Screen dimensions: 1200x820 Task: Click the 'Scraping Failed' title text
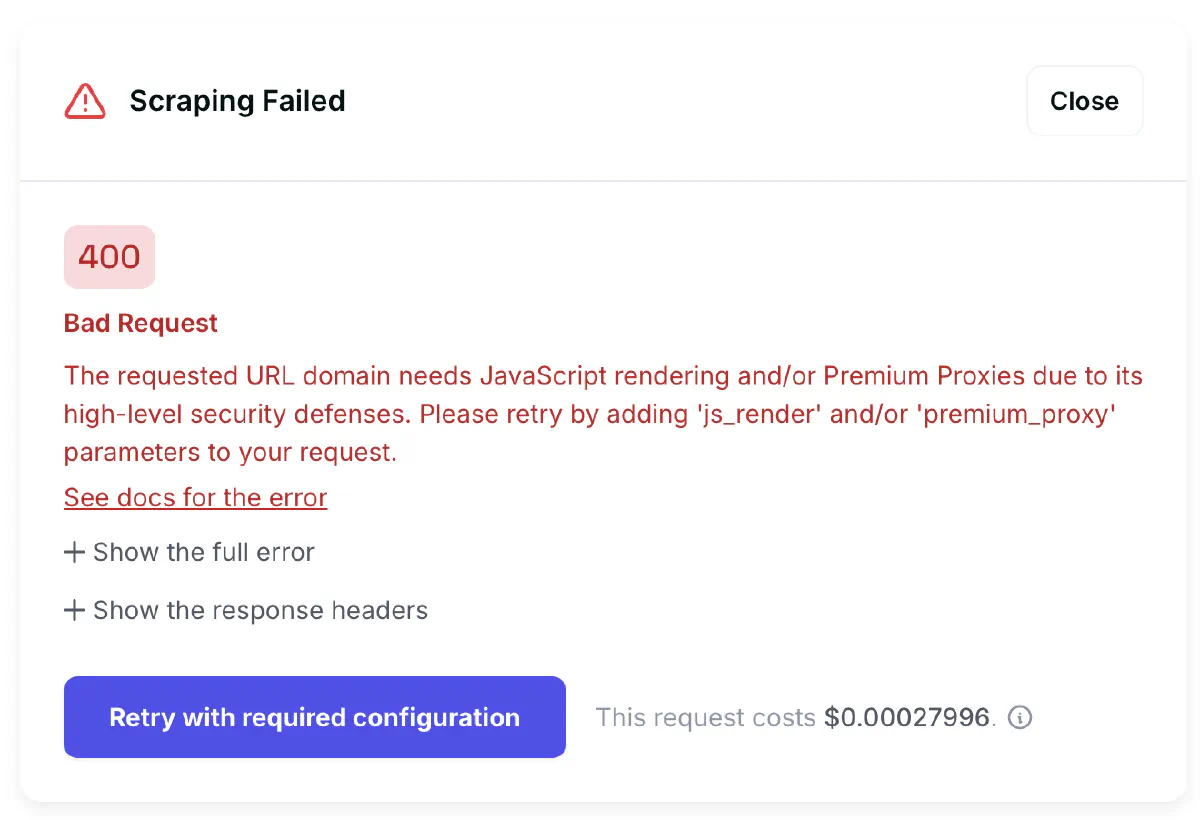pos(237,101)
